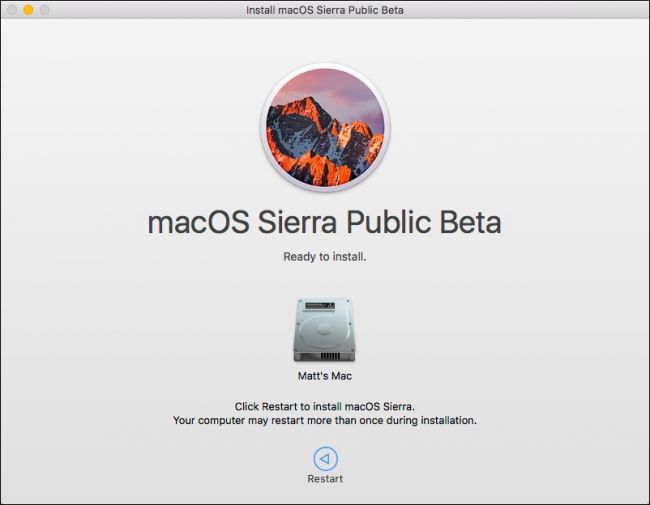Click the circular Restart arrow icon
The width and height of the screenshot is (650, 505).
pos(325,459)
